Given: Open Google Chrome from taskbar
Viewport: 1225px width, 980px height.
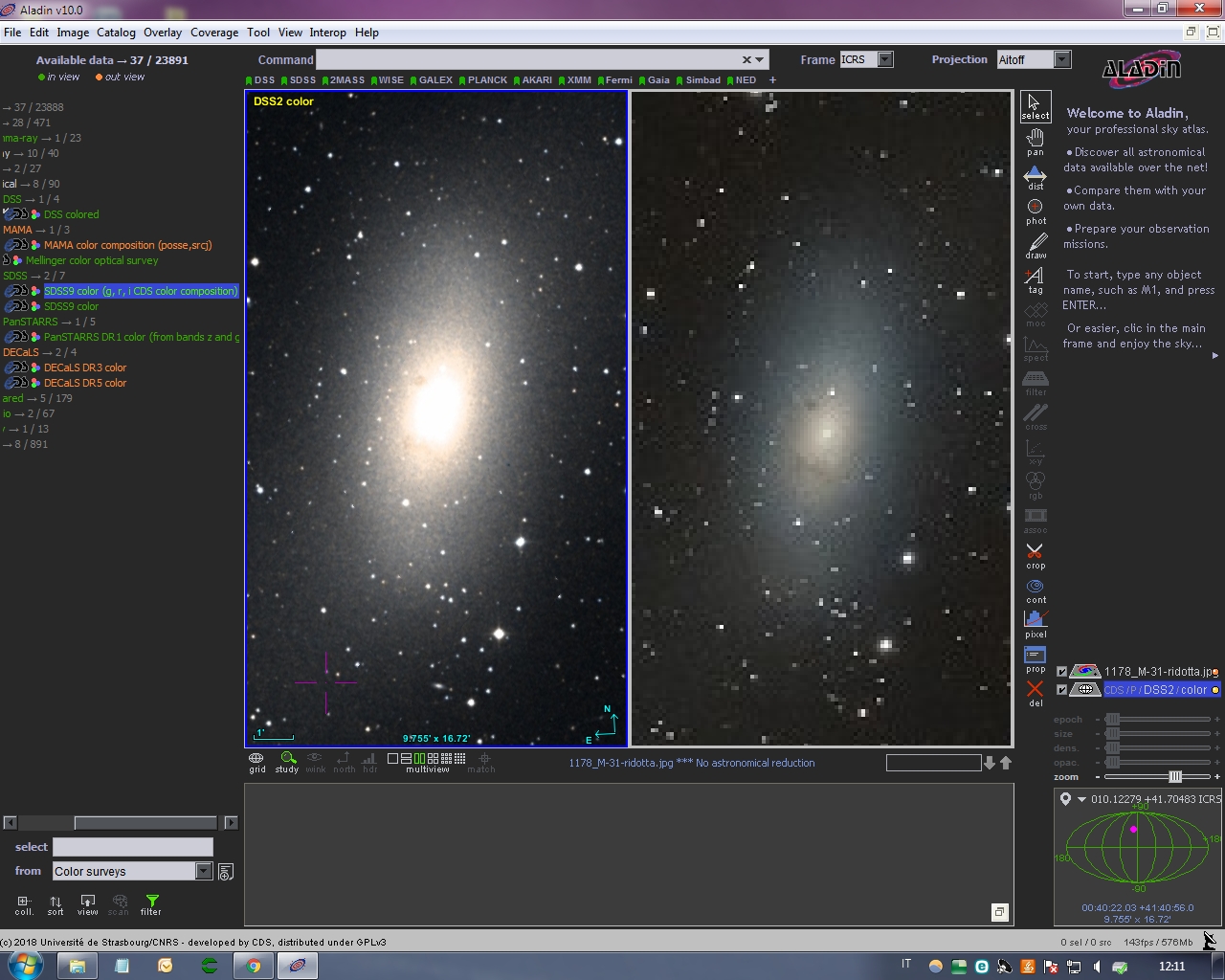Looking at the screenshot, I should [x=254, y=966].
